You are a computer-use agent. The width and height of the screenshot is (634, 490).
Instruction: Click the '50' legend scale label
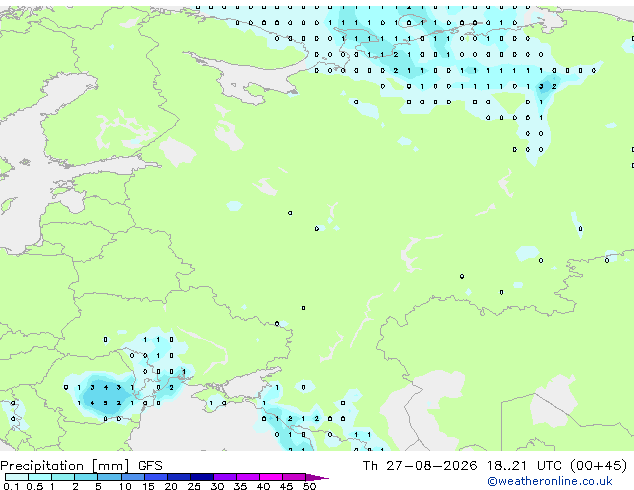point(309,486)
